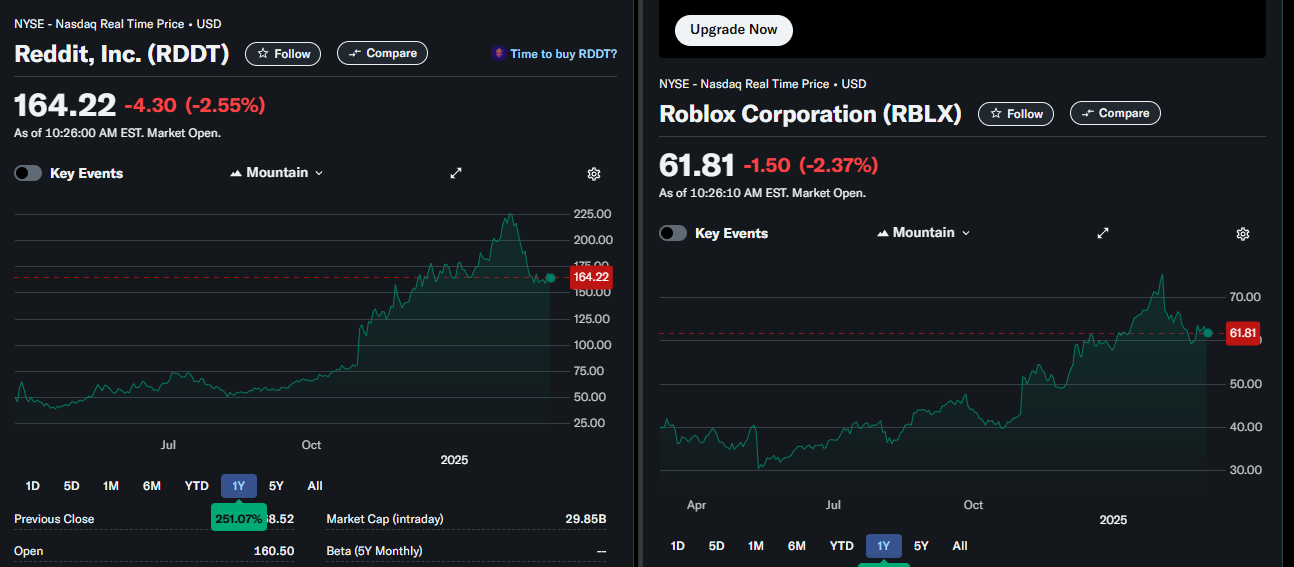Viewport: 1294px width, 567px height.
Task: Select the All range on the Reddit chart
Action: [x=315, y=486]
